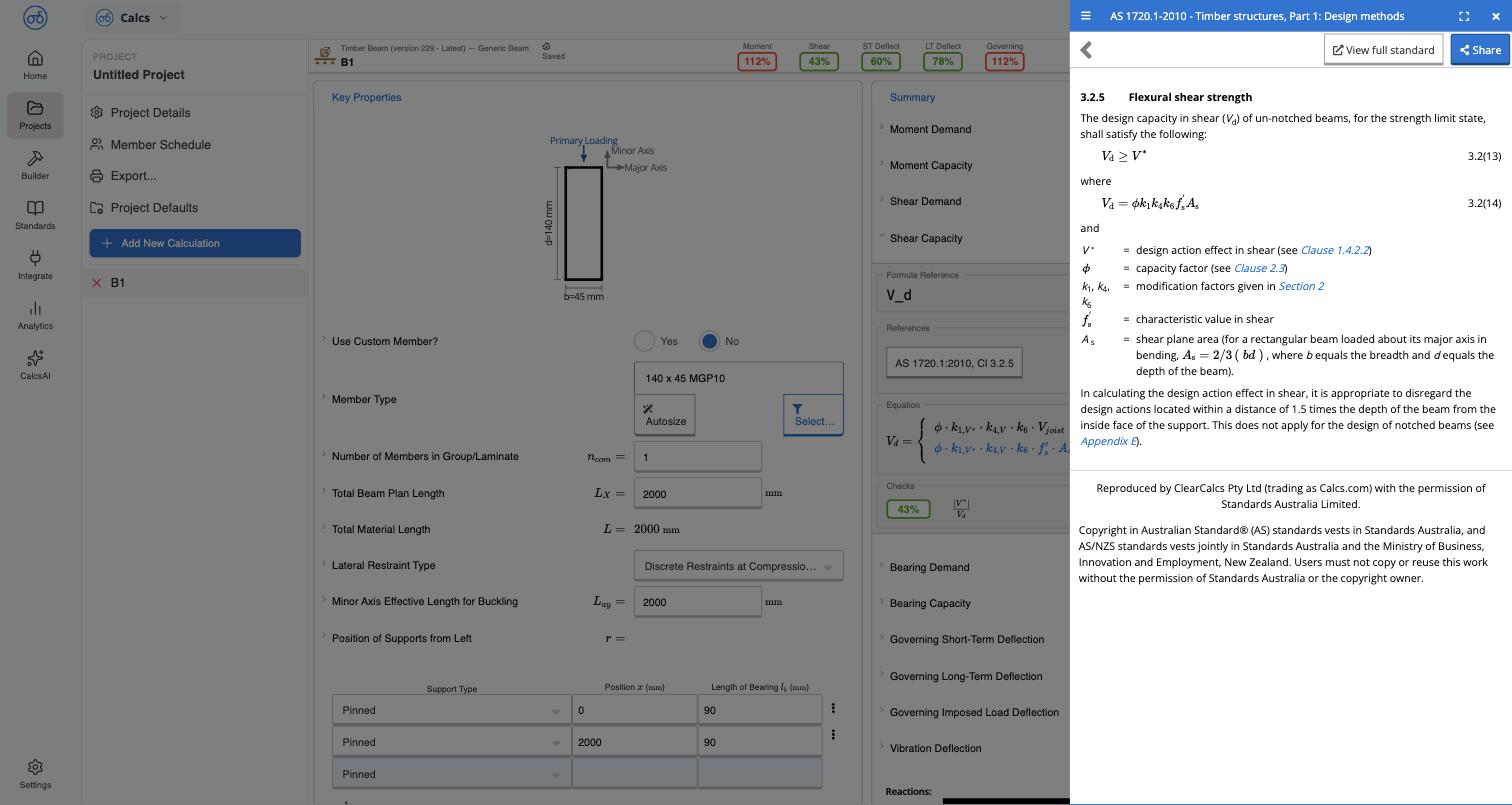Screen dimensions: 1512x805
Task: Collapse Shear Capacity in Summary
Action: [x=926, y=238]
